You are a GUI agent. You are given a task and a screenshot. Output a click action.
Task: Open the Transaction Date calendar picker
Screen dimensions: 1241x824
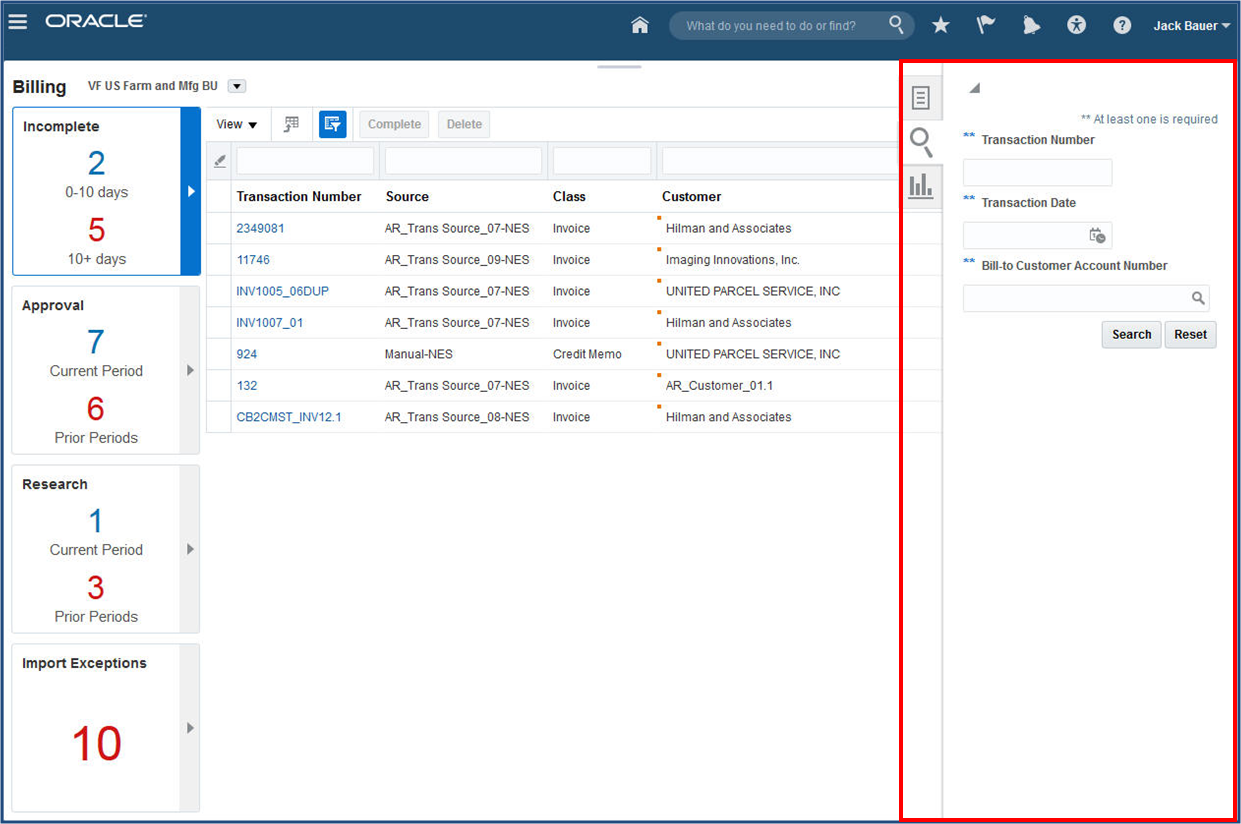[x=1097, y=236]
